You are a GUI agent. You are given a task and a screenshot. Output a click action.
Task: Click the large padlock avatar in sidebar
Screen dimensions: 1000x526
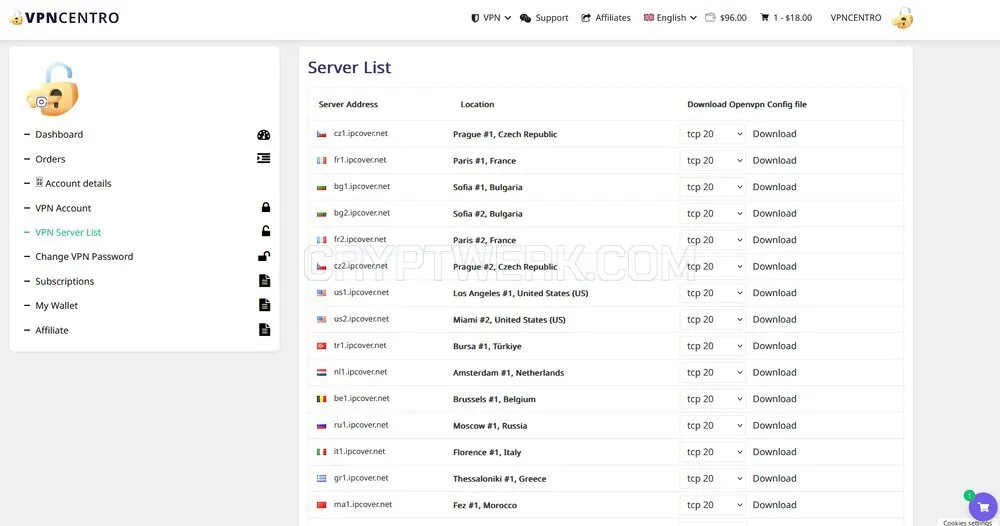pyautogui.click(x=53, y=89)
